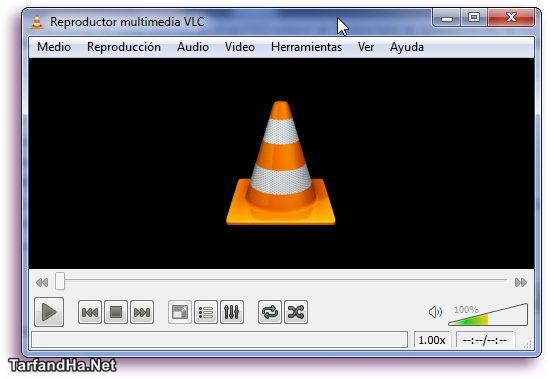The width and height of the screenshot is (556, 379).
Task: Mute audio via the speaker icon
Action: pyautogui.click(x=435, y=312)
